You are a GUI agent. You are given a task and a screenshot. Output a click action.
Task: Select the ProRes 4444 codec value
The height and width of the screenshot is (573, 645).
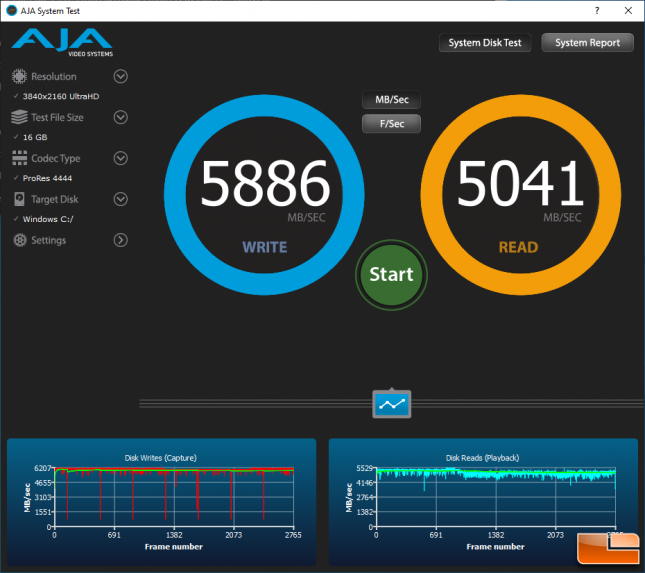tap(47, 178)
